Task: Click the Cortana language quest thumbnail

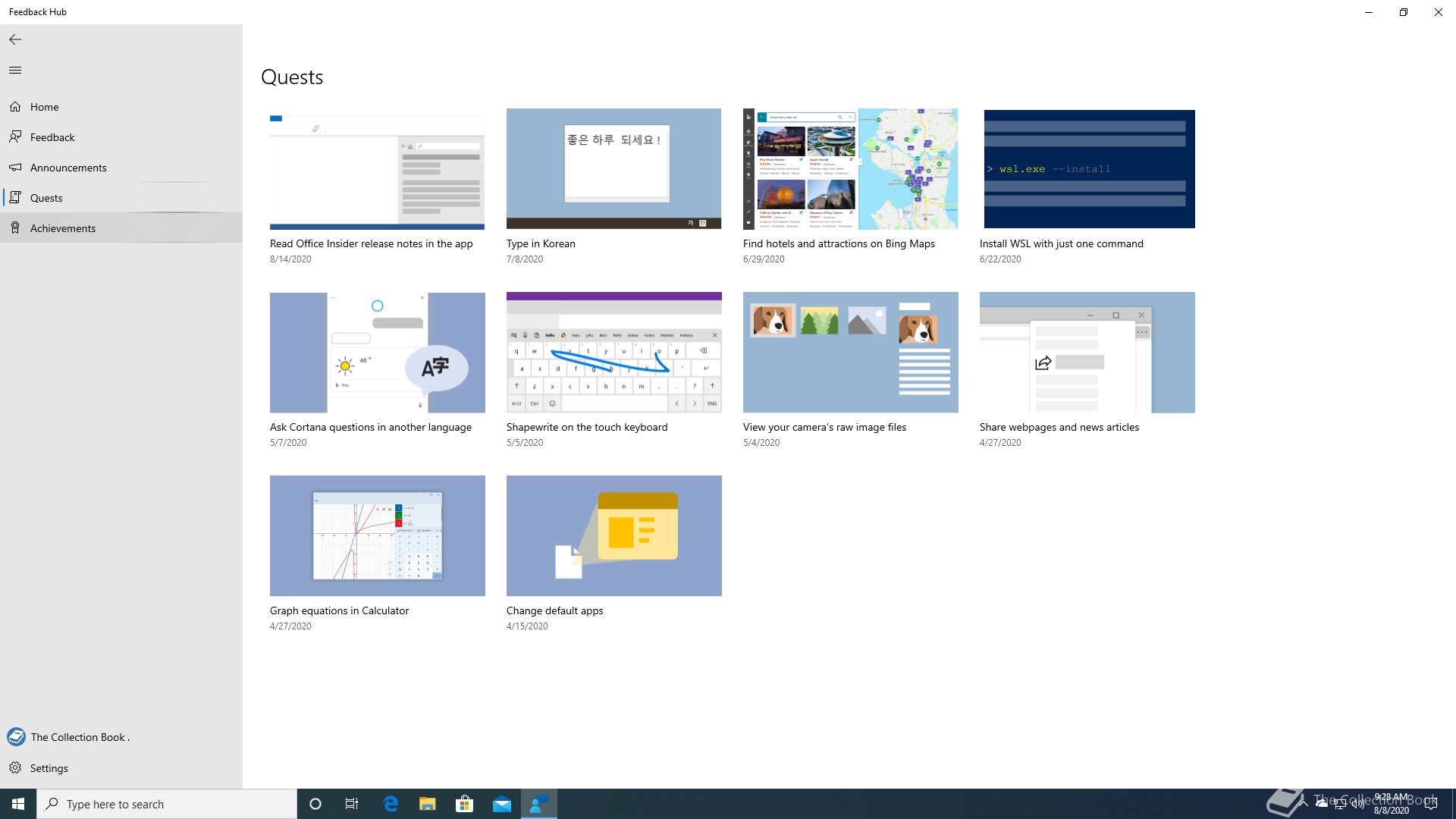Action: click(378, 353)
